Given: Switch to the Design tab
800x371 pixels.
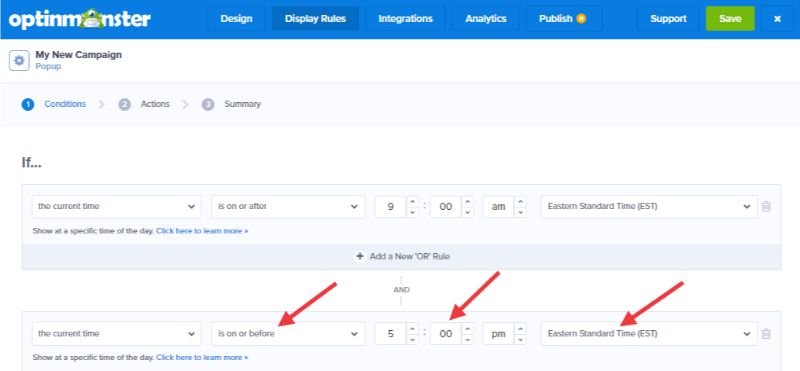Looking at the screenshot, I should pyautogui.click(x=236, y=19).
